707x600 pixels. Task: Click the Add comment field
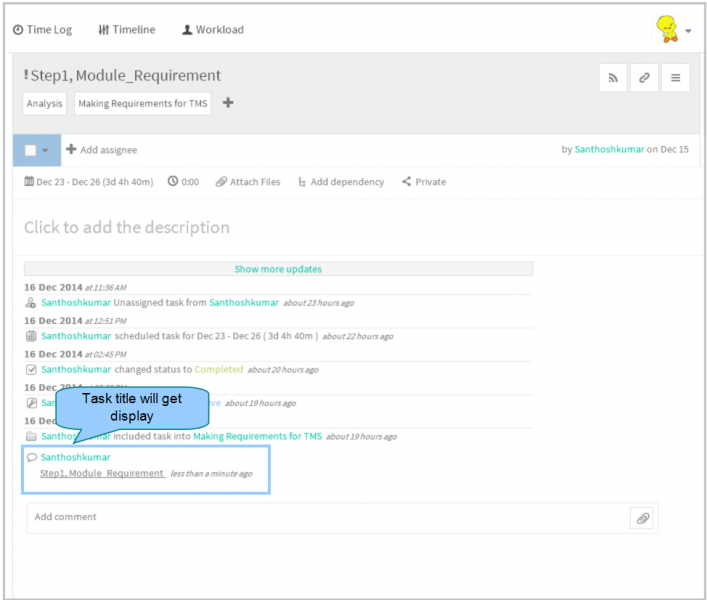(x=328, y=518)
